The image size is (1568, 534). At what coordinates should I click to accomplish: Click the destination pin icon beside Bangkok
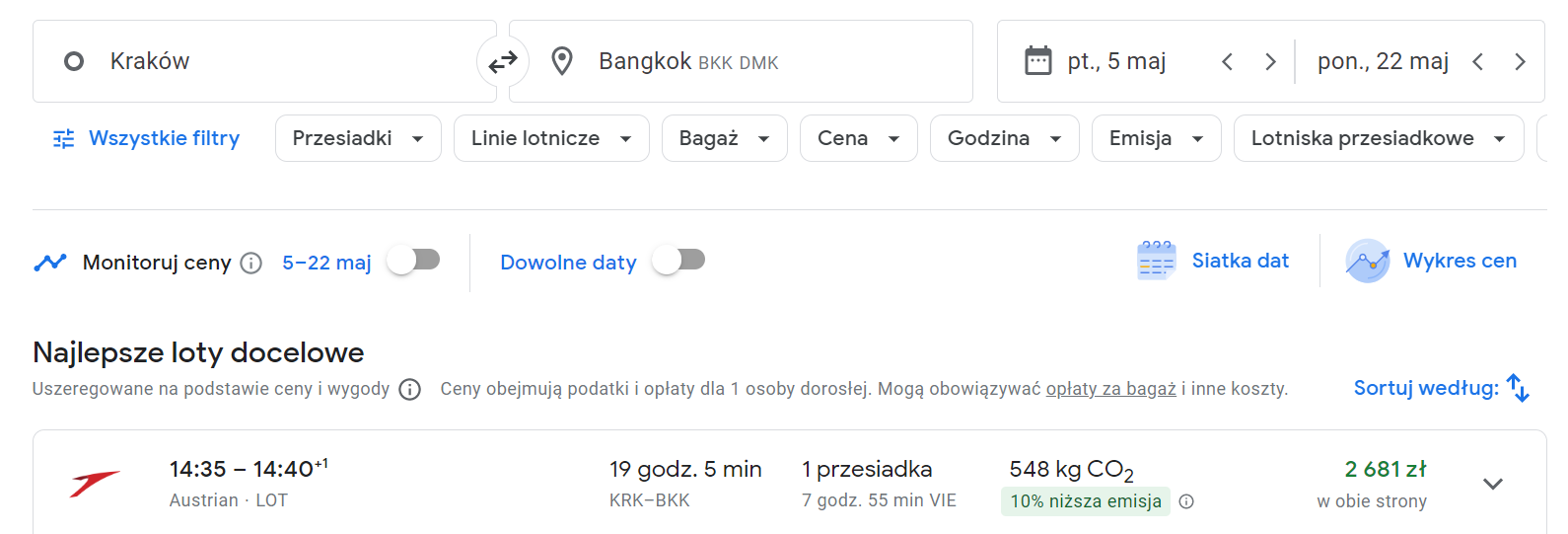pos(562,61)
